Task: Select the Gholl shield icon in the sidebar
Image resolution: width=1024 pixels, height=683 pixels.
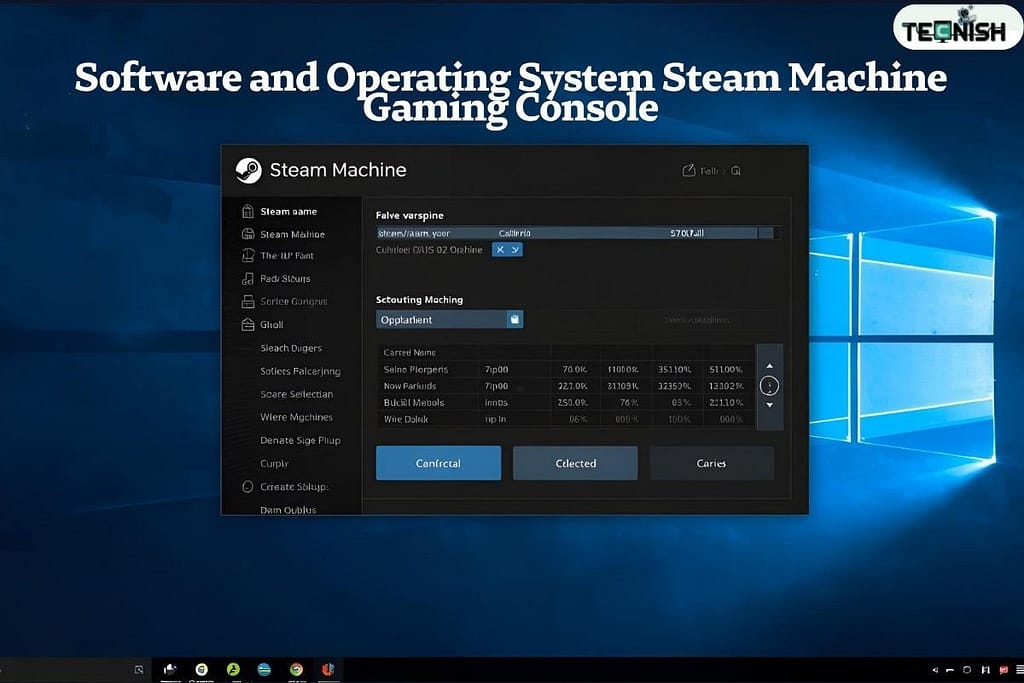Action: tap(247, 325)
